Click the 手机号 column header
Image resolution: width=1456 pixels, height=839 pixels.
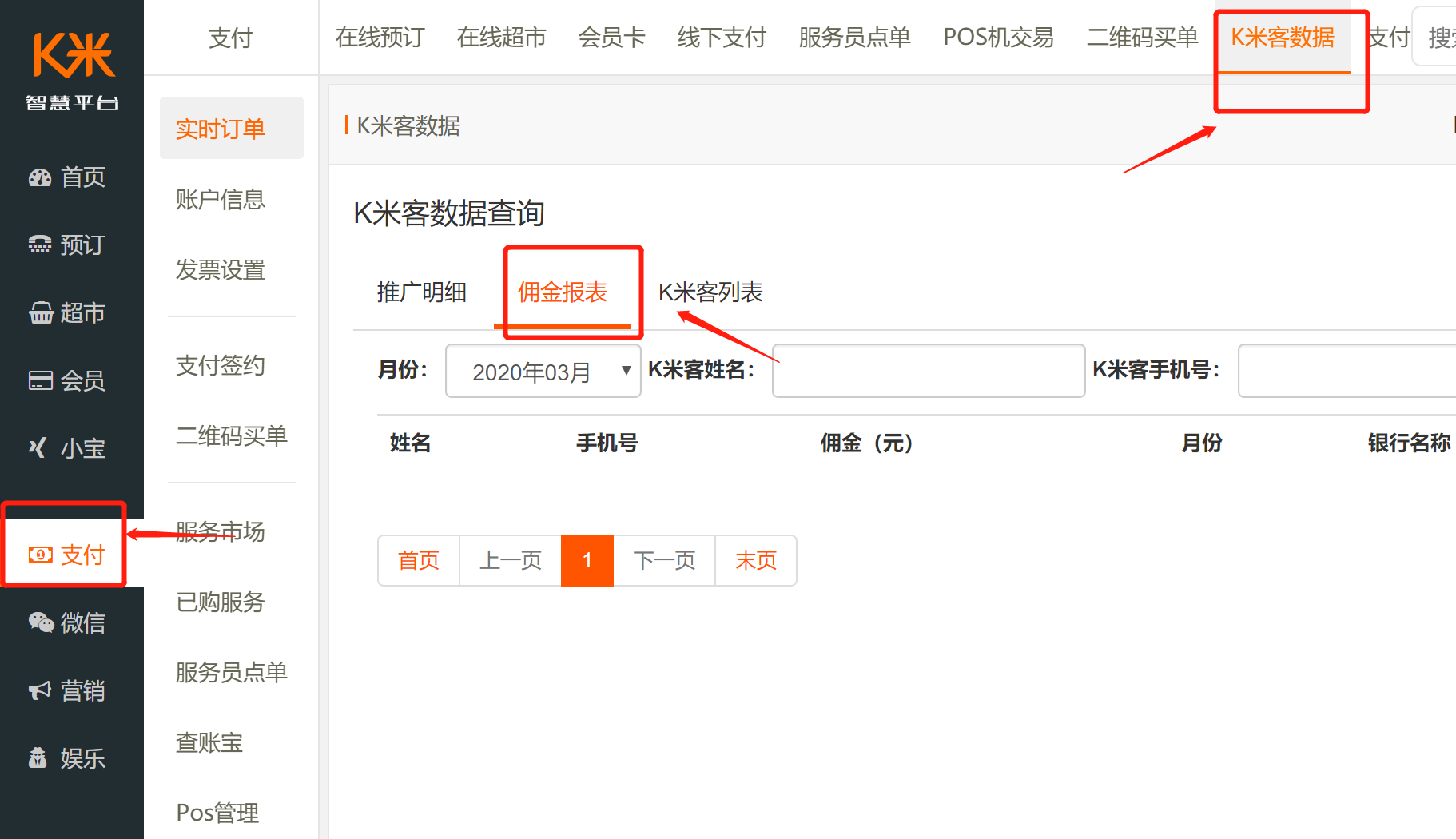[607, 443]
